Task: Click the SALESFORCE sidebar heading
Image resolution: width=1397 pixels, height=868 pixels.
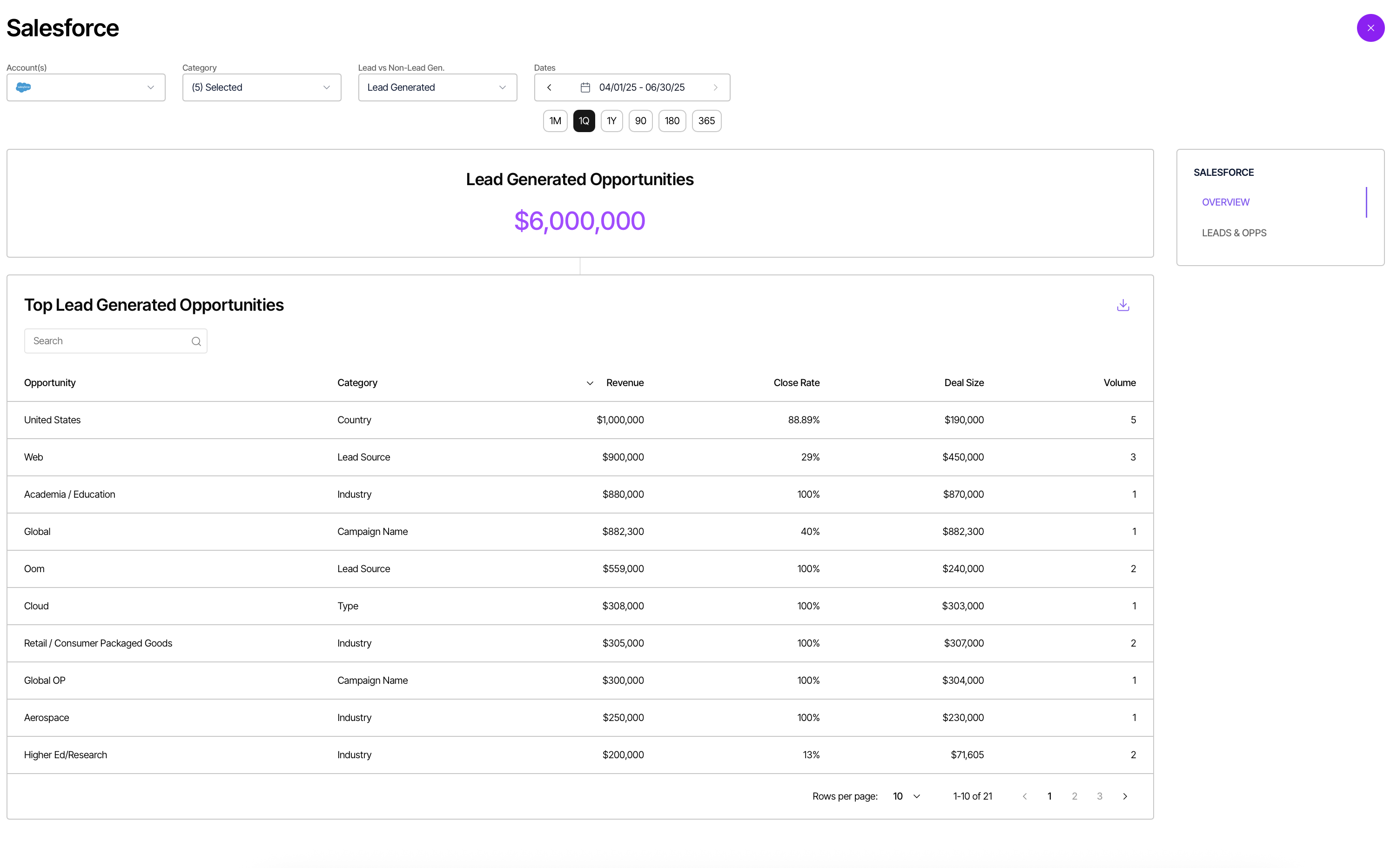Action: [1223, 172]
